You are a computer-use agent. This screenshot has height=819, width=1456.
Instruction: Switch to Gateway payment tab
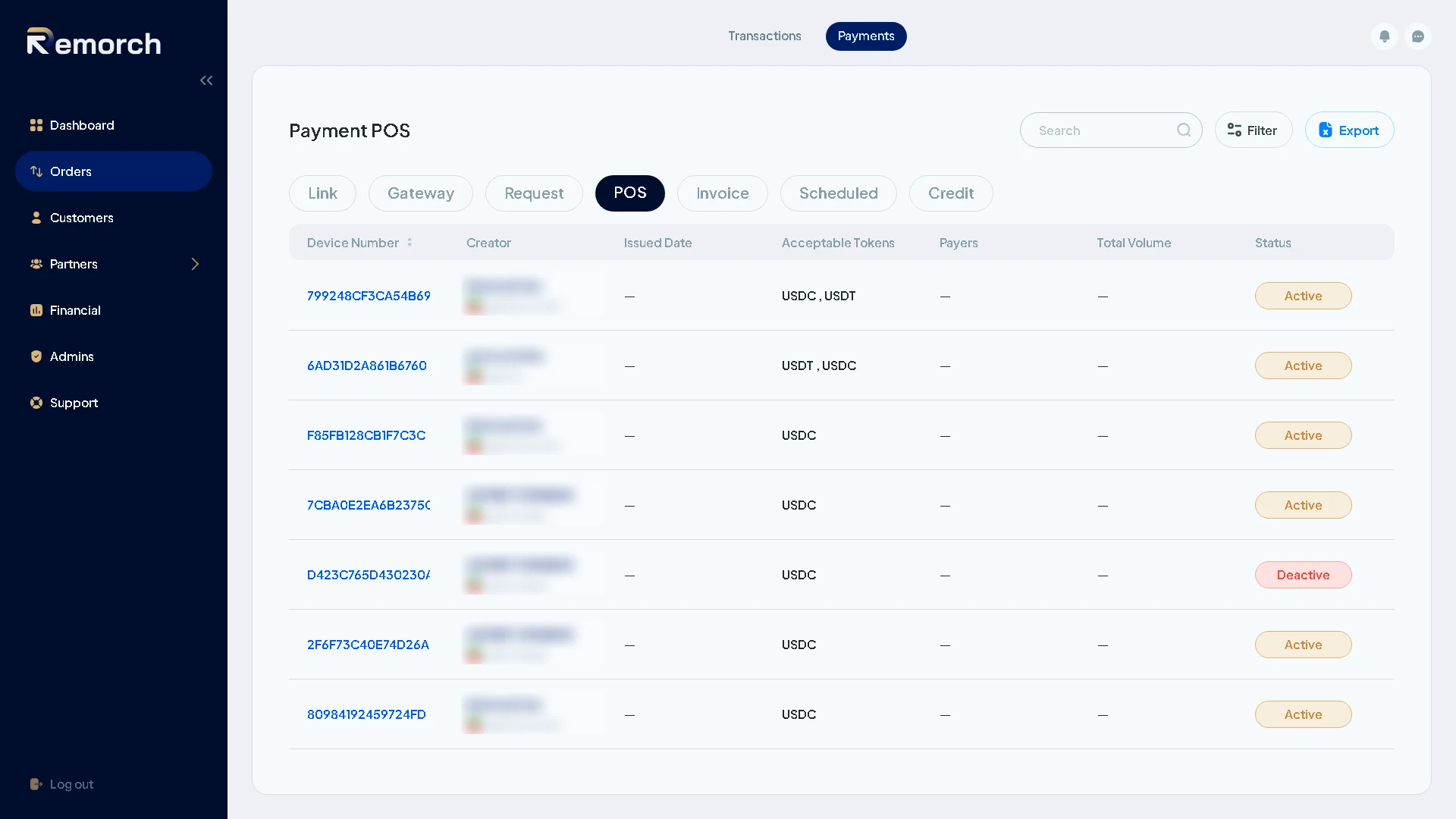coord(421,193)
